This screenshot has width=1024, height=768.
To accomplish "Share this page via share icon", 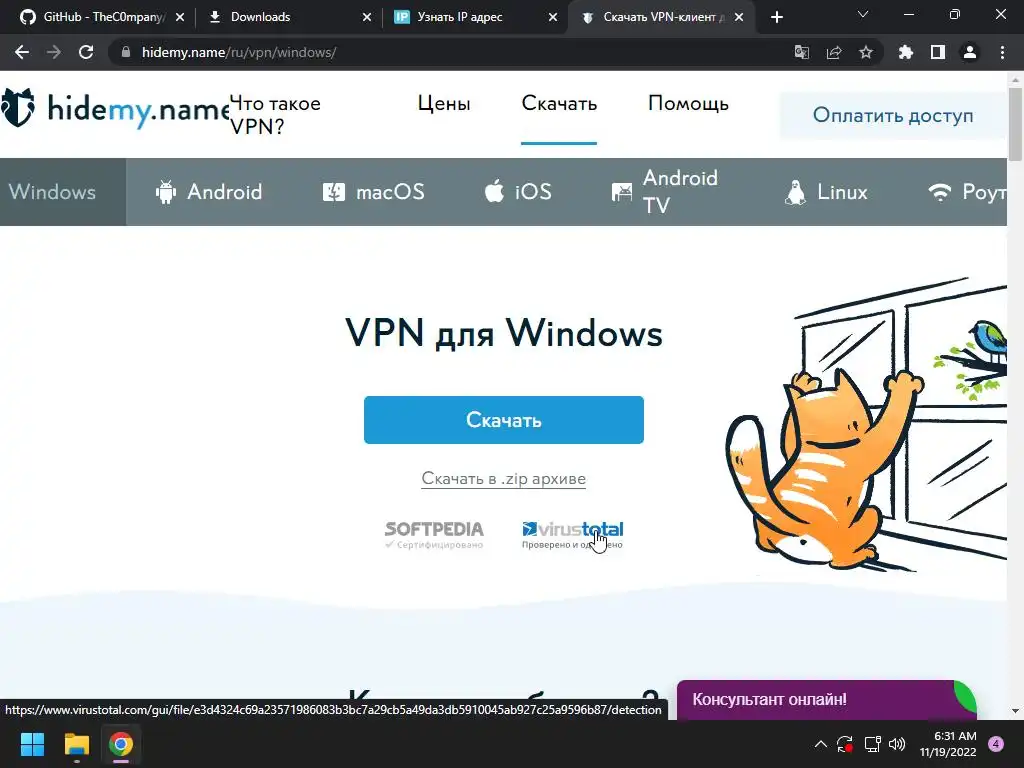I will (x=833, y=52).
